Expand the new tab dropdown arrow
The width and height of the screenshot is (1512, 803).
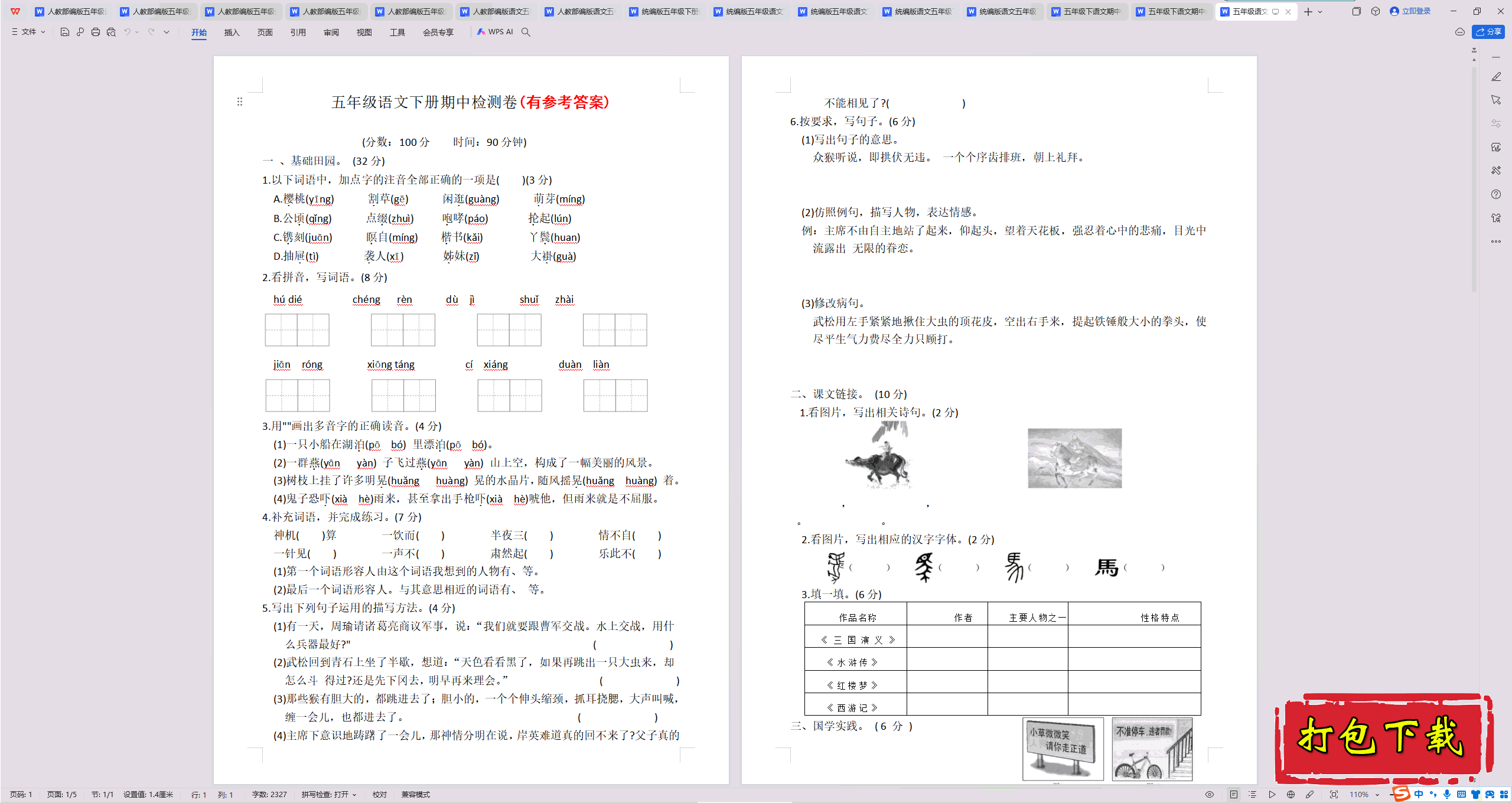pos(1321,12)
